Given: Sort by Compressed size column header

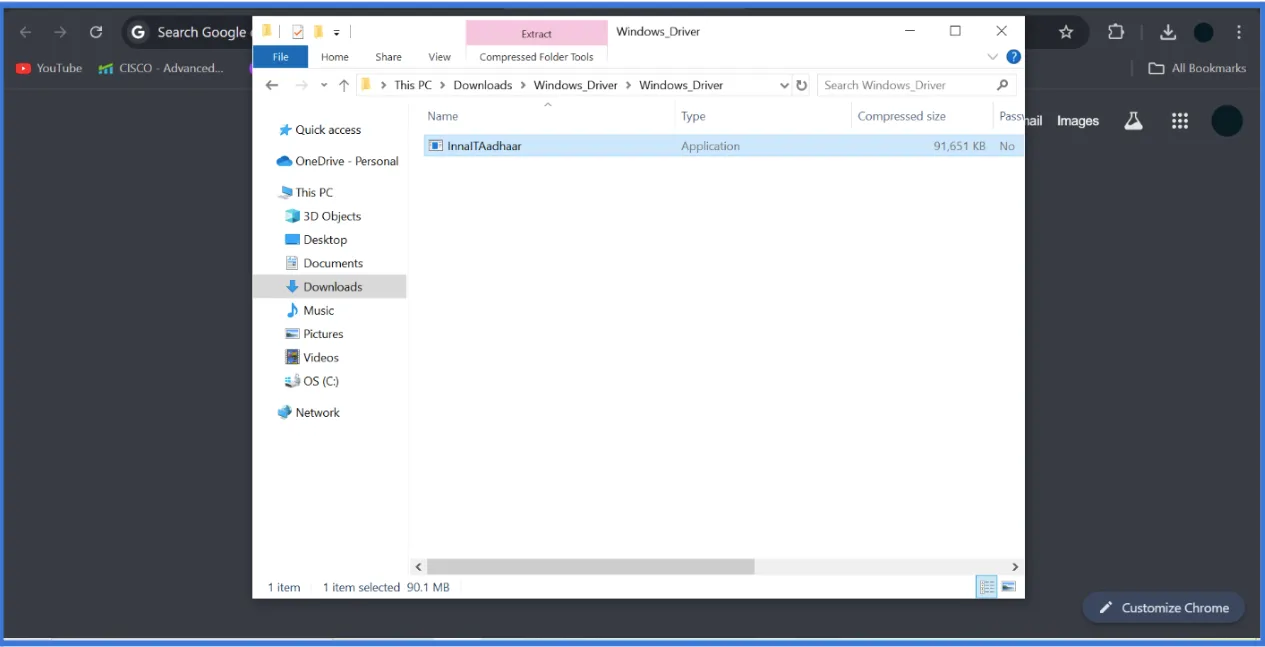Looking at the screenshot, I should click(x=901, y=116).
